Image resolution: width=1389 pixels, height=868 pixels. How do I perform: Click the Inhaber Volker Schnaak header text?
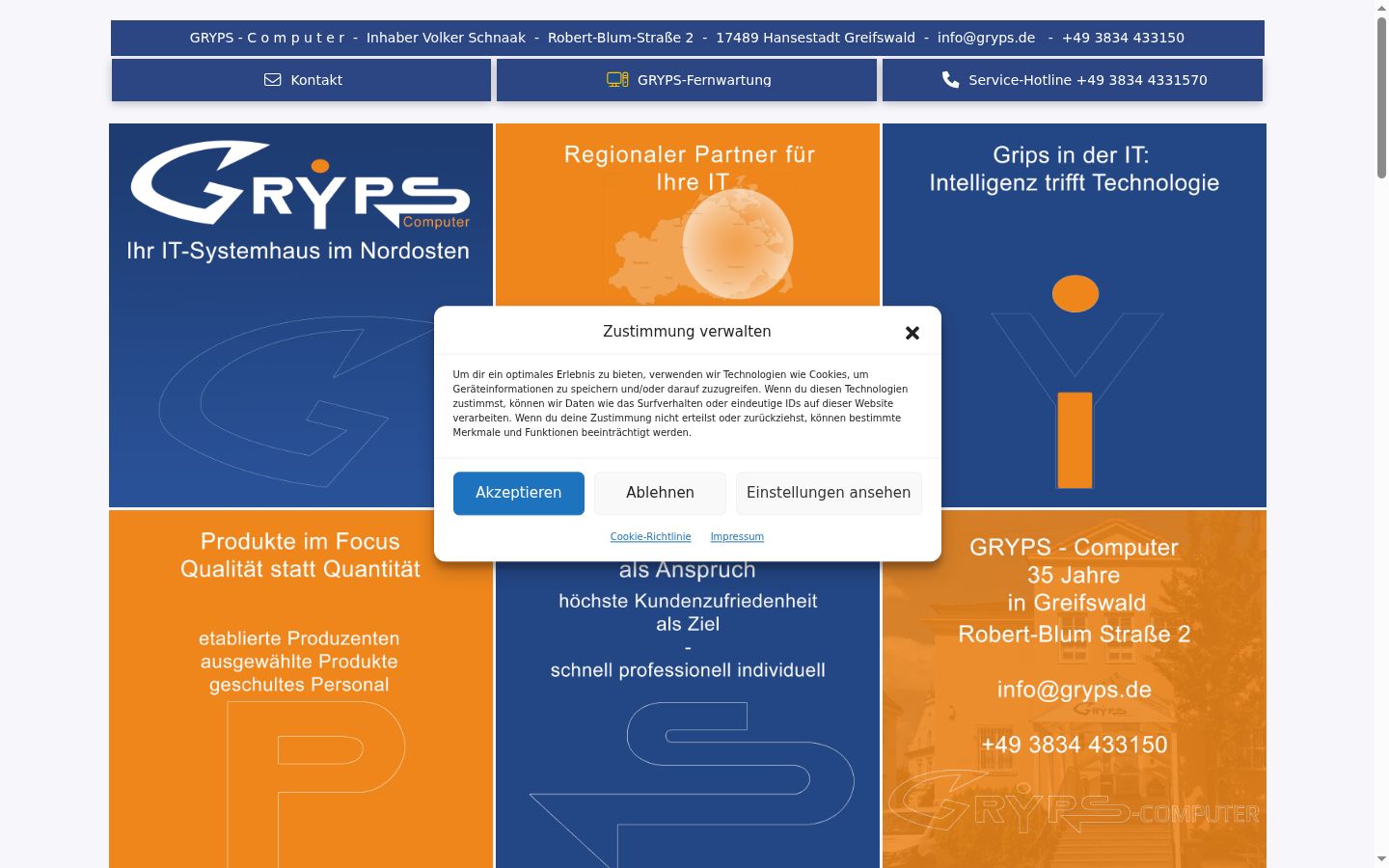pos(446,38)
